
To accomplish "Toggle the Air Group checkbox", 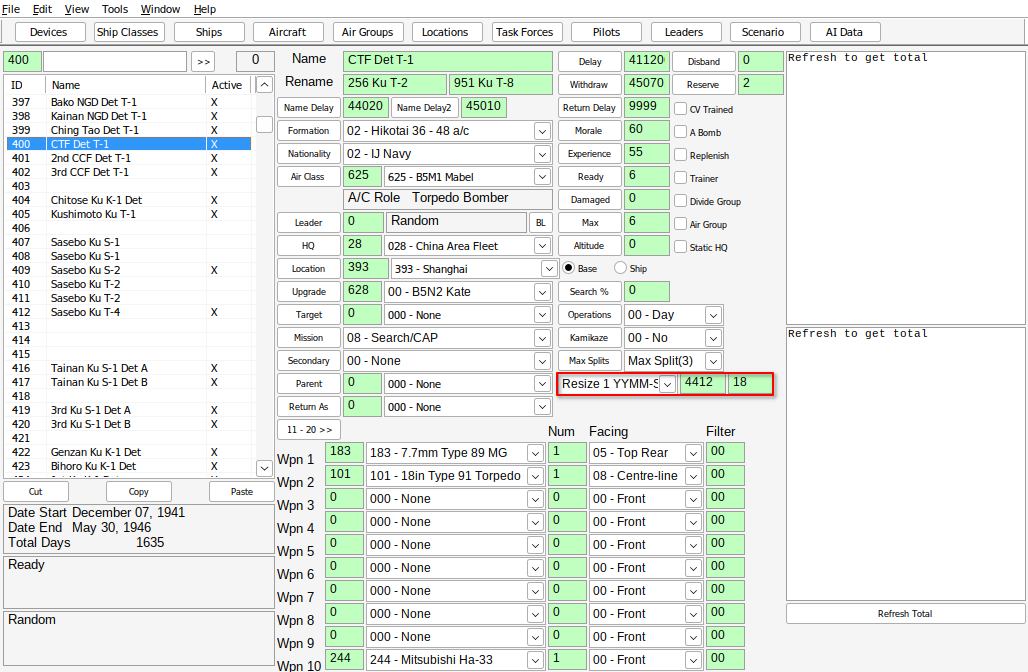I will pyautogui.click(x=681, y=224).
